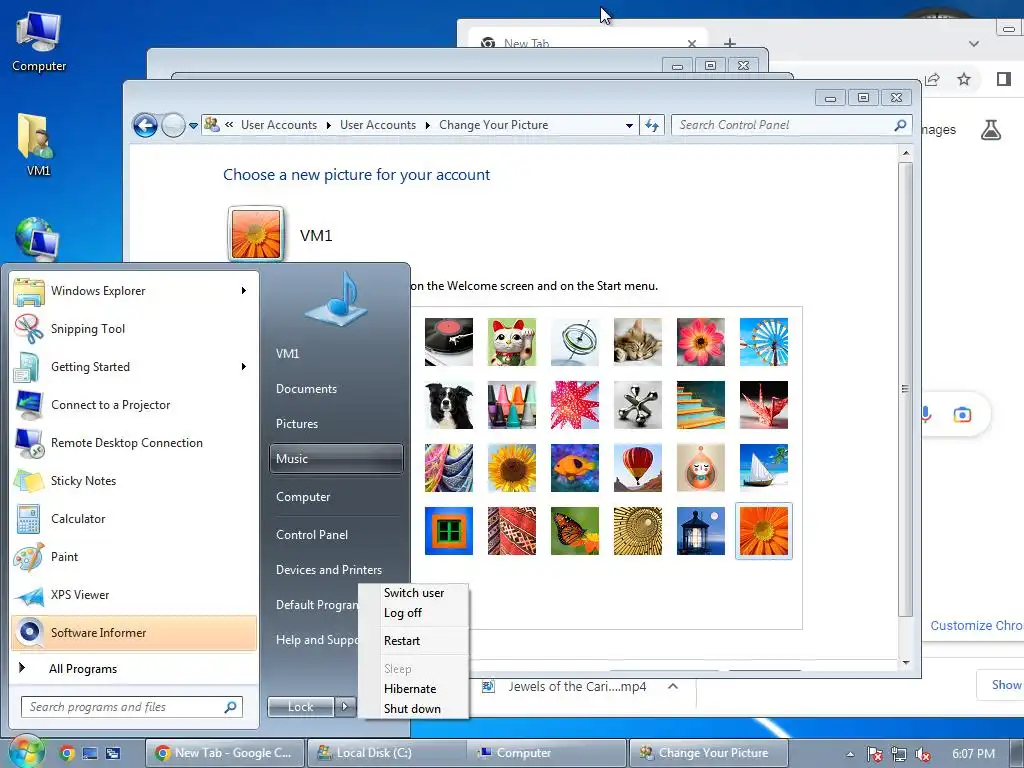Open Music in Start menu
Viewport: 1024px width, 768px height.
click(336, 458)
